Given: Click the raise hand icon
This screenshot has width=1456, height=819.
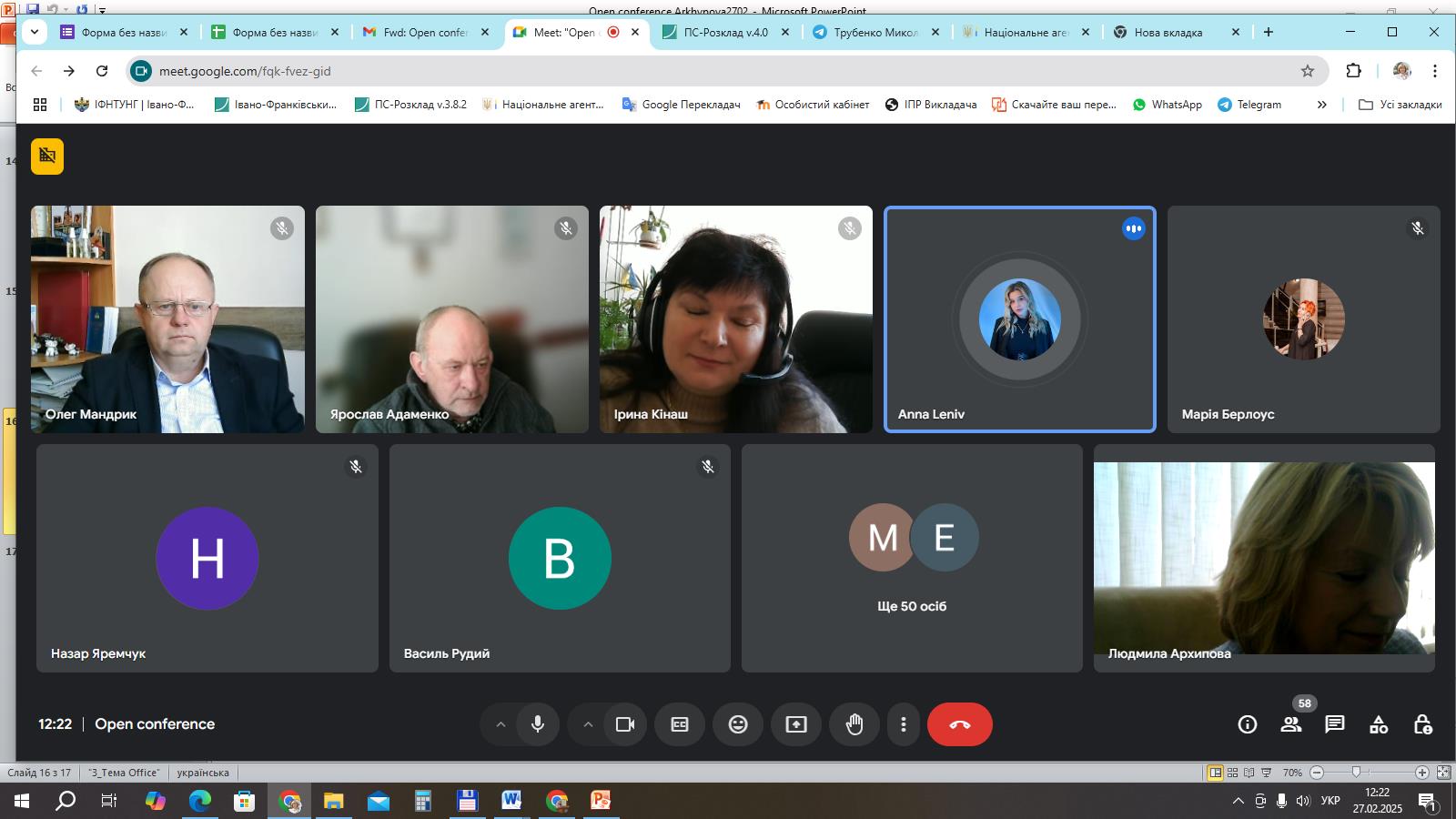Looking at the screenshot, I should (x=854, y=724).
